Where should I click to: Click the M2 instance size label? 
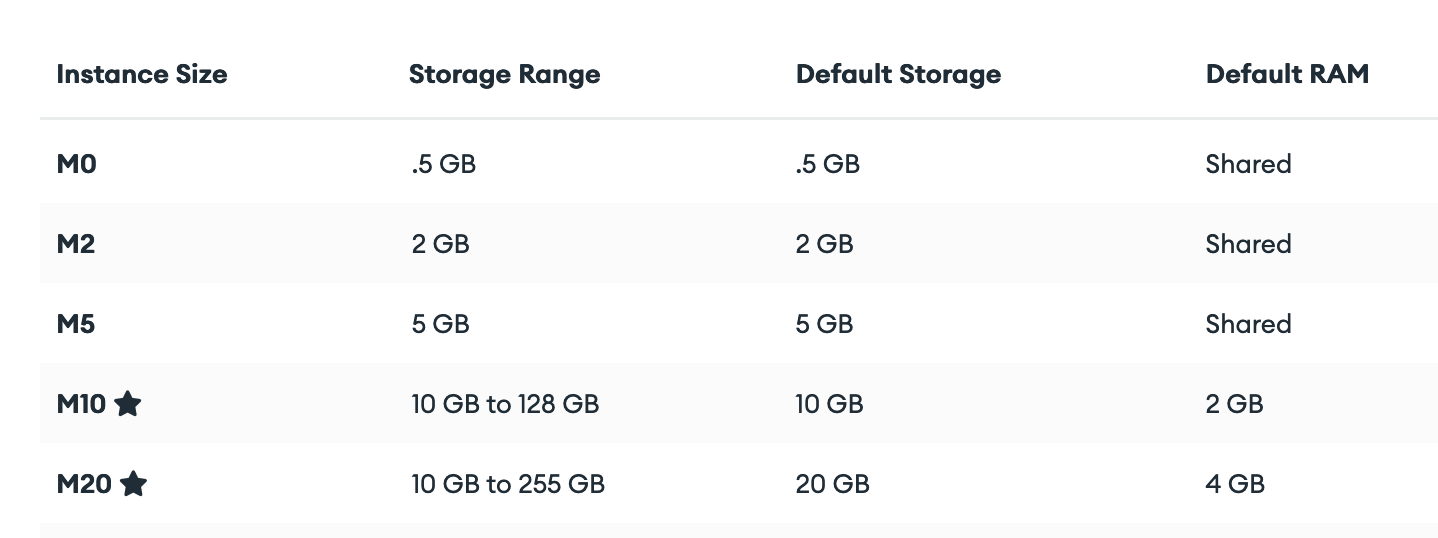tap(76, 244)
